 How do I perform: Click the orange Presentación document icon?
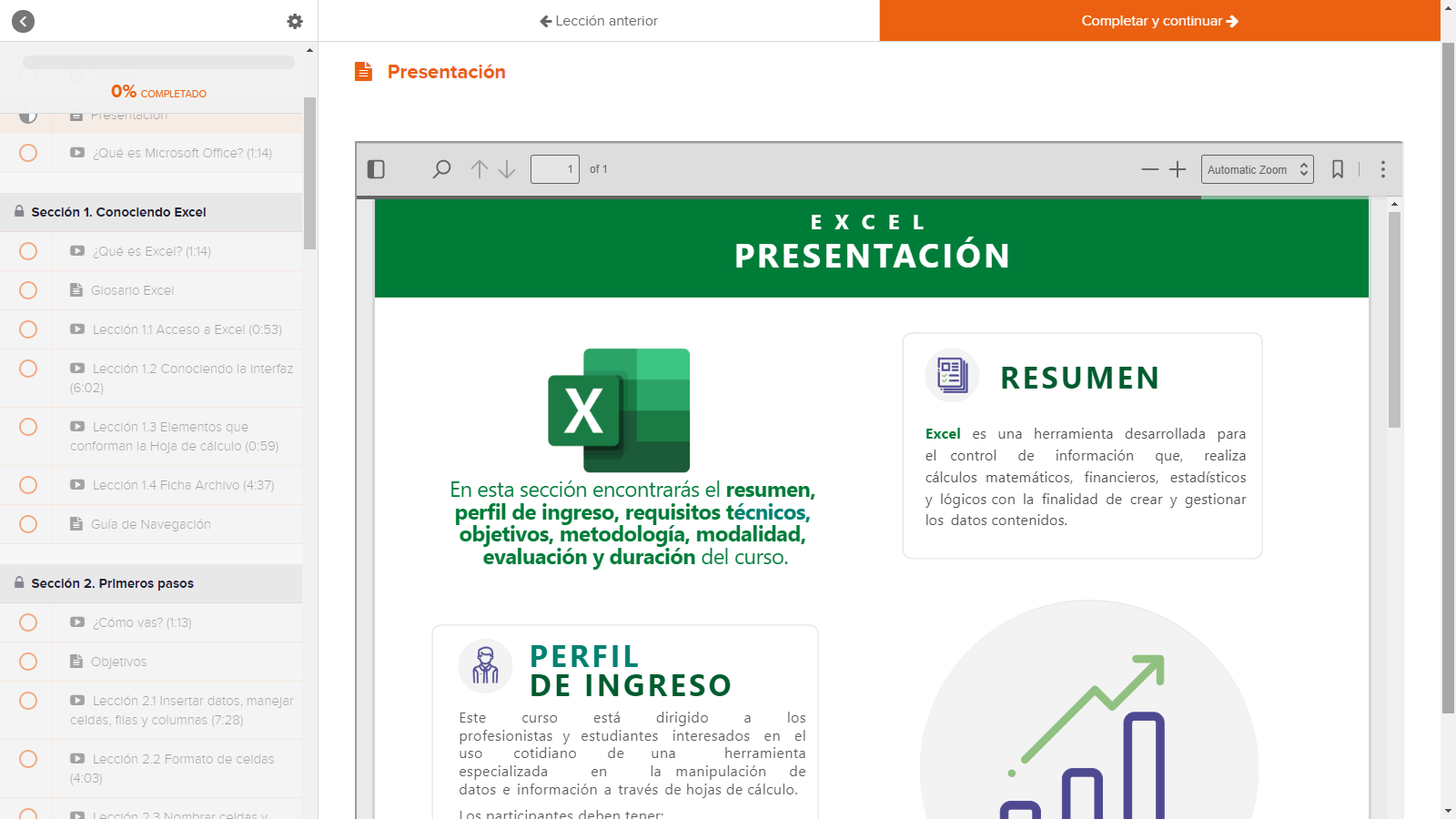pos(363,71)
